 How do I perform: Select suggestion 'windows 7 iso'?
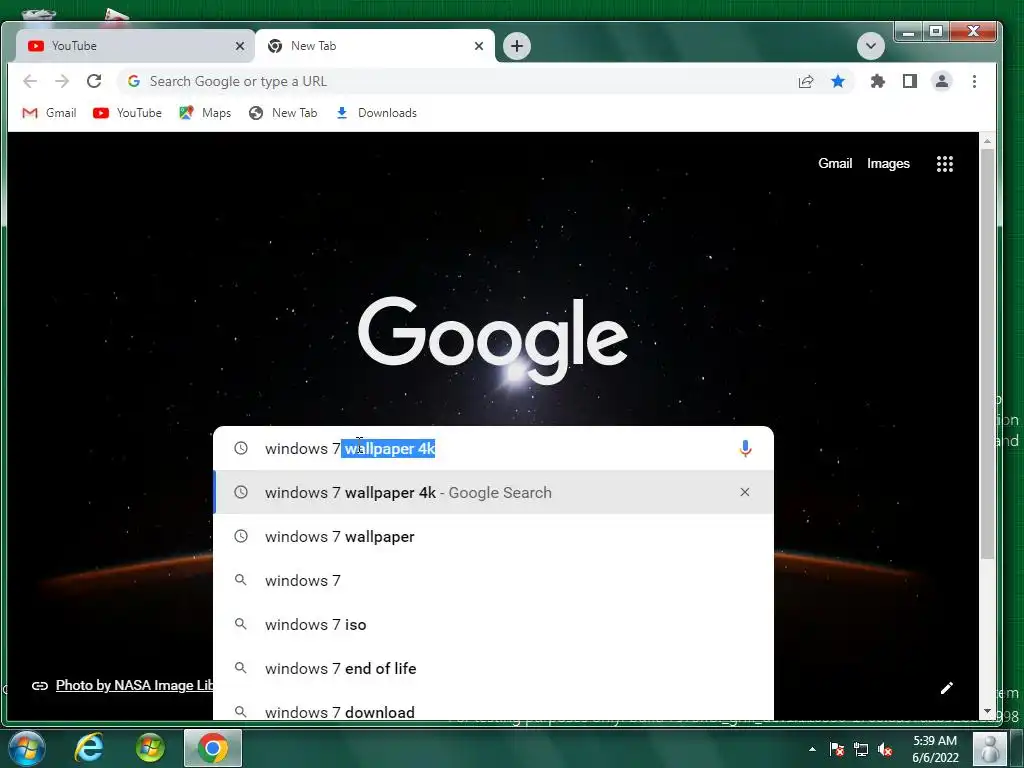tap(493, 624)
